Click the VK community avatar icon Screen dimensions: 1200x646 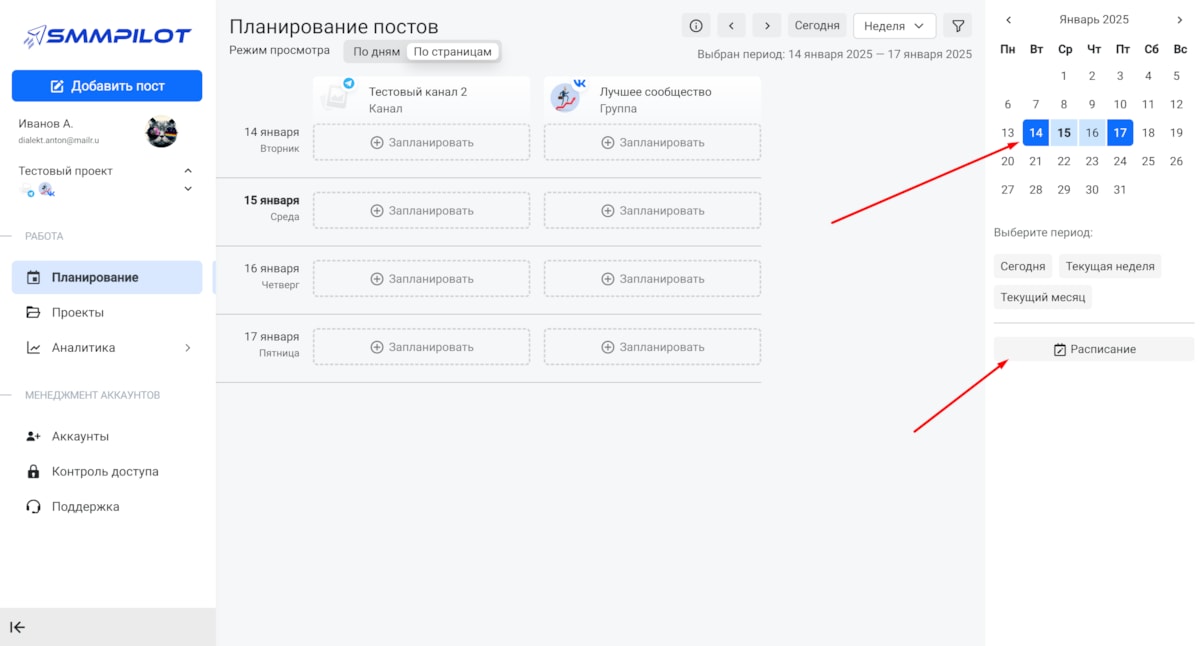click(x=567, y=97)
